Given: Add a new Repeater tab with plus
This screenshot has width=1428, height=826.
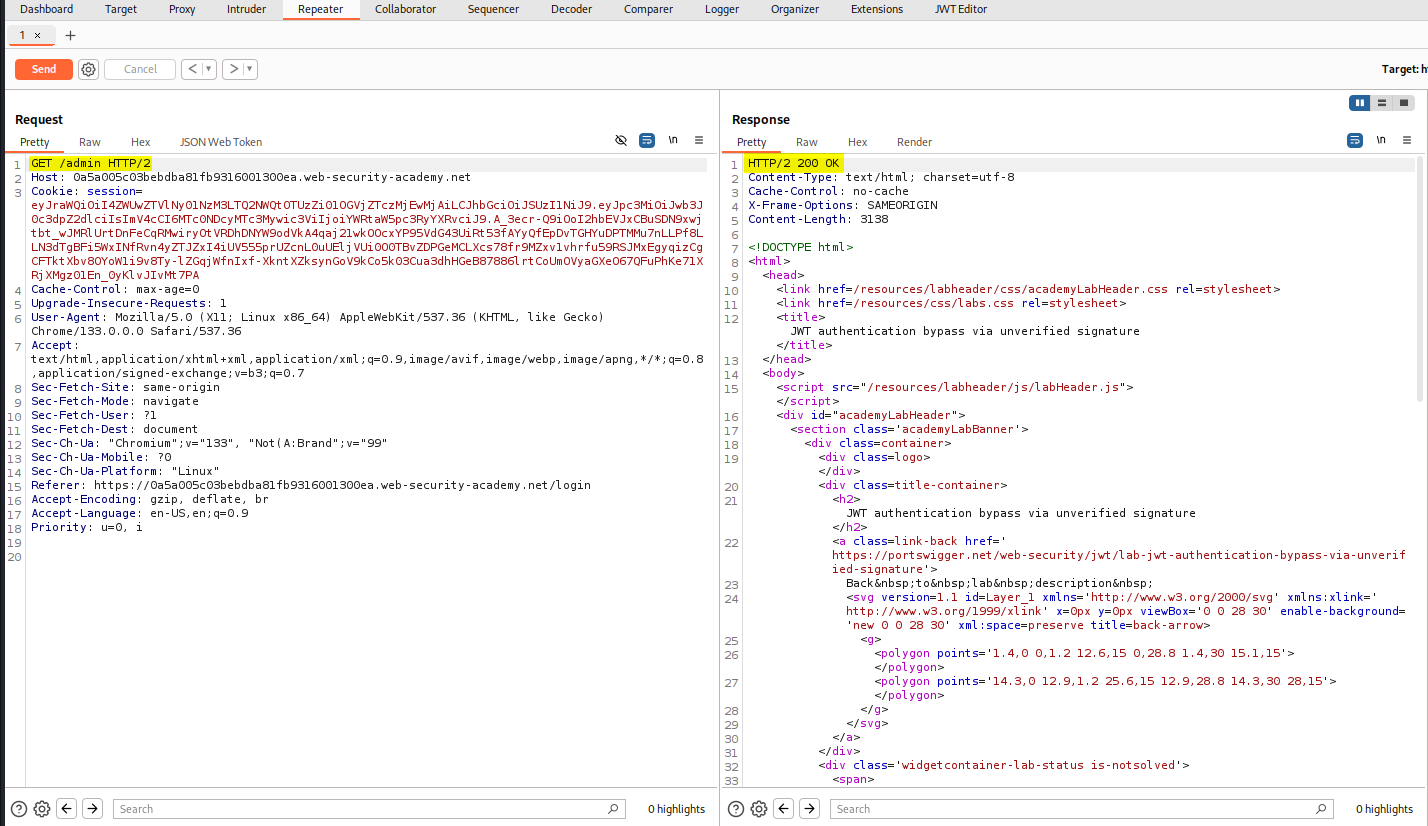Looking at the screenshot, I should click(x=70, y=35).
